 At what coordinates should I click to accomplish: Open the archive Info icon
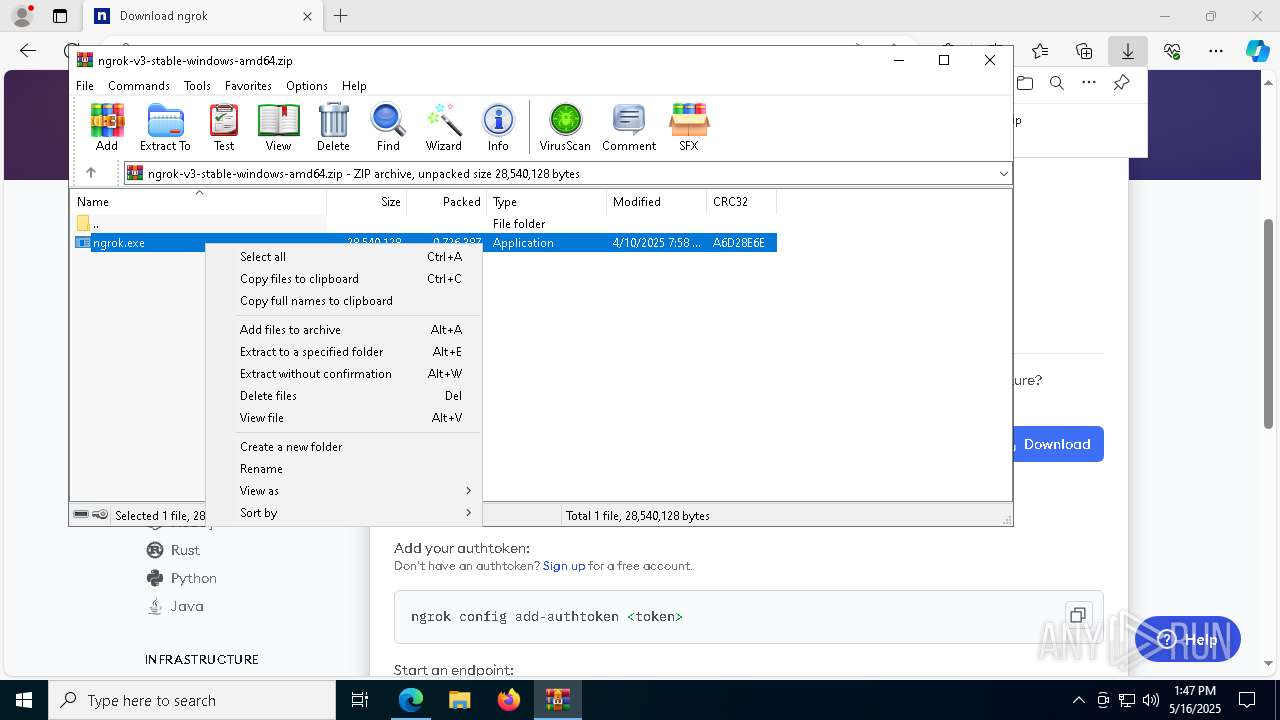(x=498, y=127)
